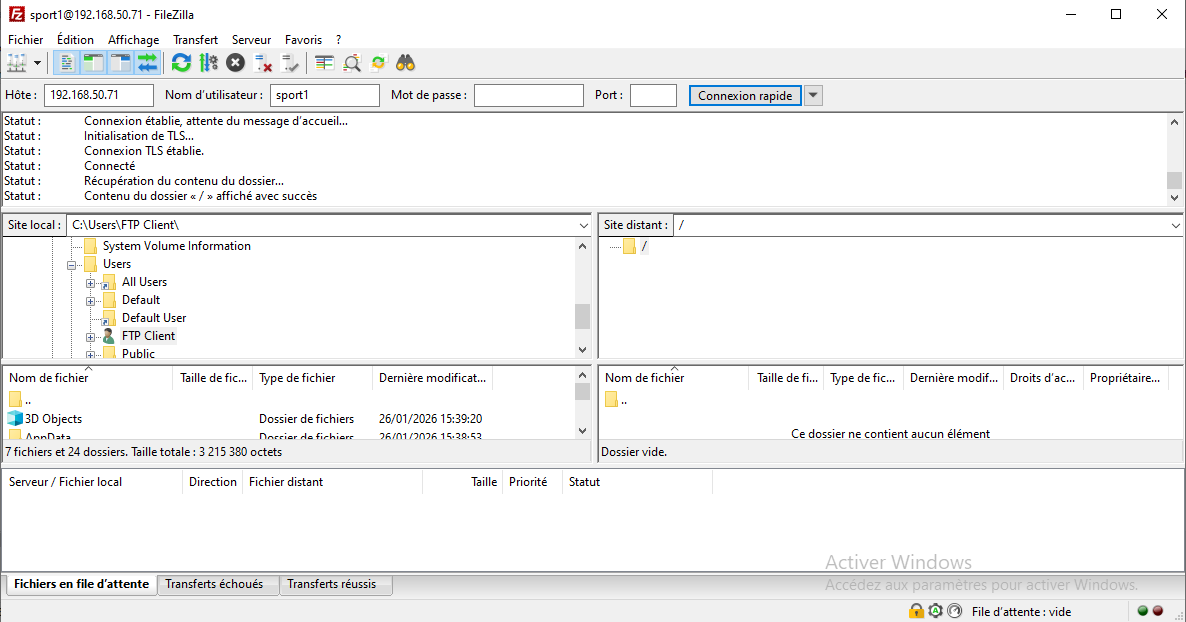
Task: Disconnect from the current server
Action: (x=263, y=64)
